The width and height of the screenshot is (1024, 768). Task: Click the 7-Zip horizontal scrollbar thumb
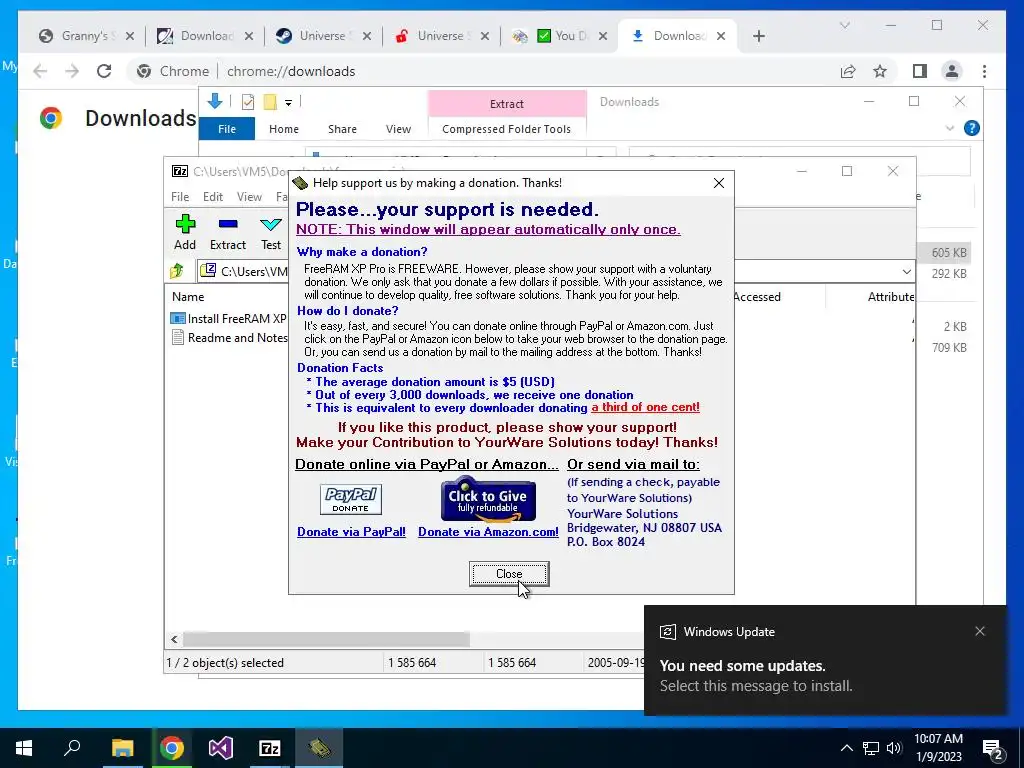coord(326,639)
